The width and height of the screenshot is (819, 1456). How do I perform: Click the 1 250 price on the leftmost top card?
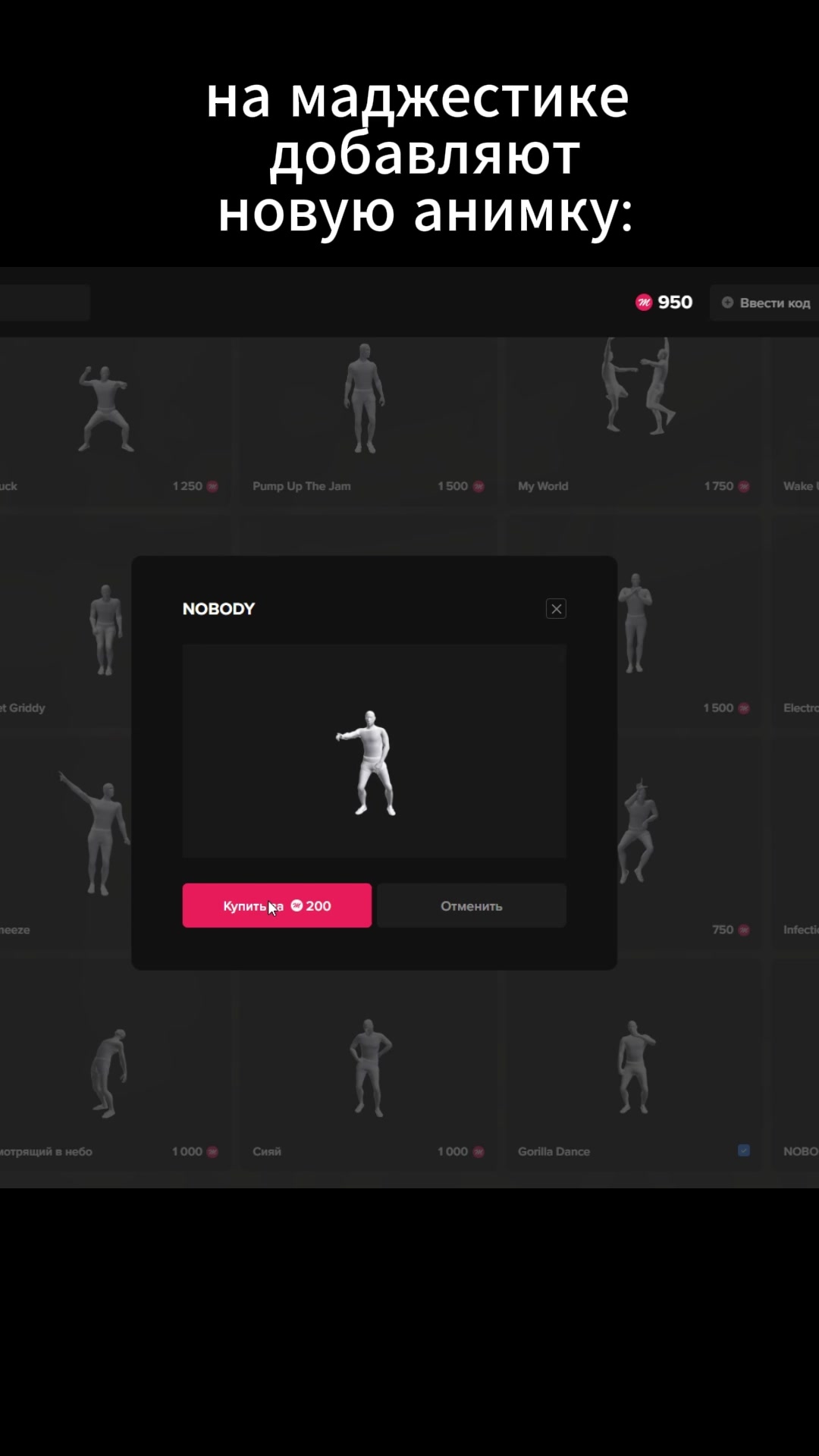coord(187,486)
